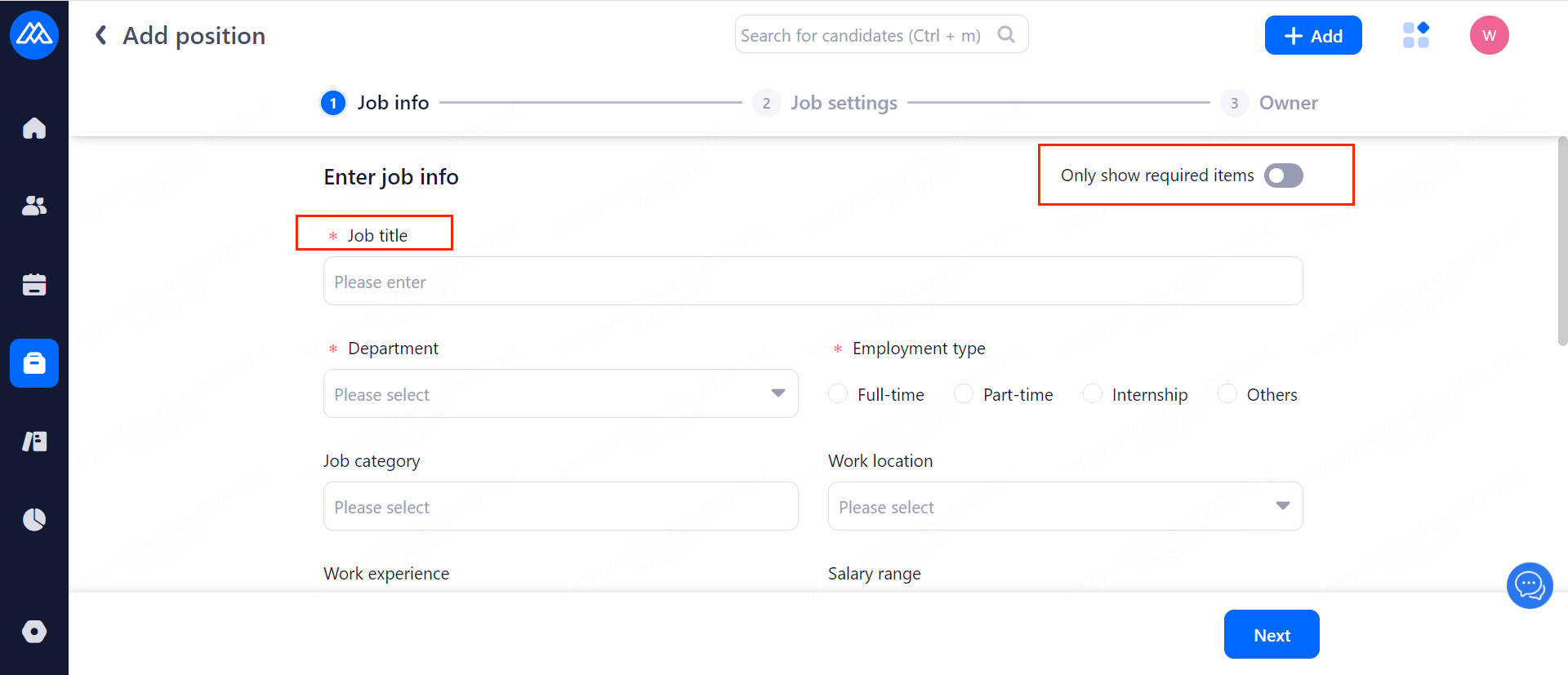Viewport: 1568px width, 675px height.
Task: Open the settings gear sidebar icon
Action: pyautogui.click(x=34, y=631)
